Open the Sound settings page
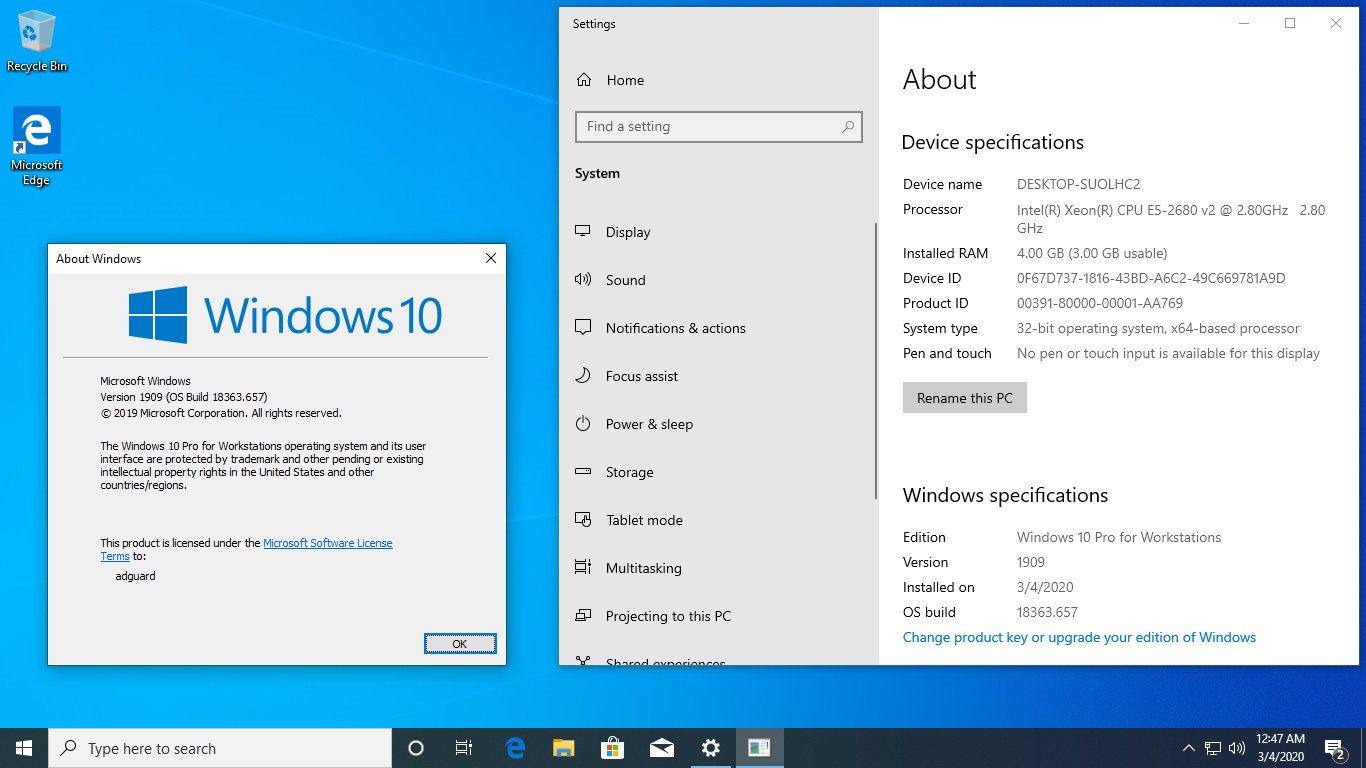The height and width of the screenshot is (768, 1366). [x=626, y=280]
